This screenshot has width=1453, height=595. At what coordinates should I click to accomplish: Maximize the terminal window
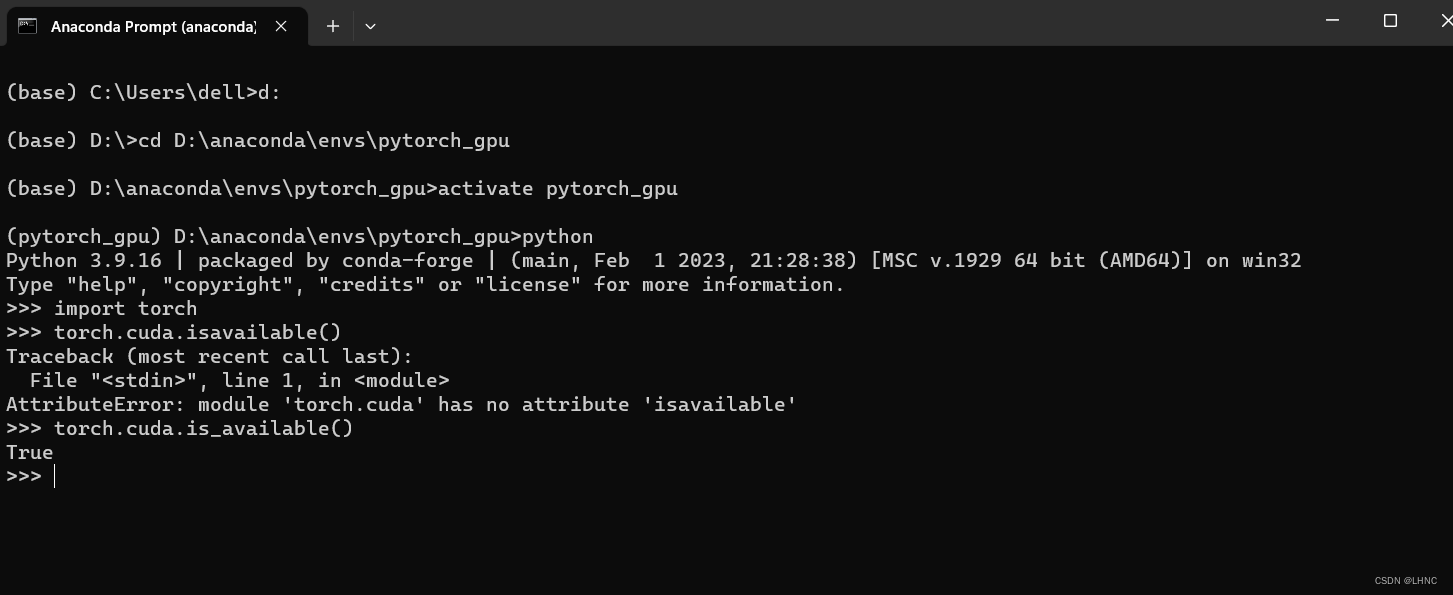[x=1389, y=21]
